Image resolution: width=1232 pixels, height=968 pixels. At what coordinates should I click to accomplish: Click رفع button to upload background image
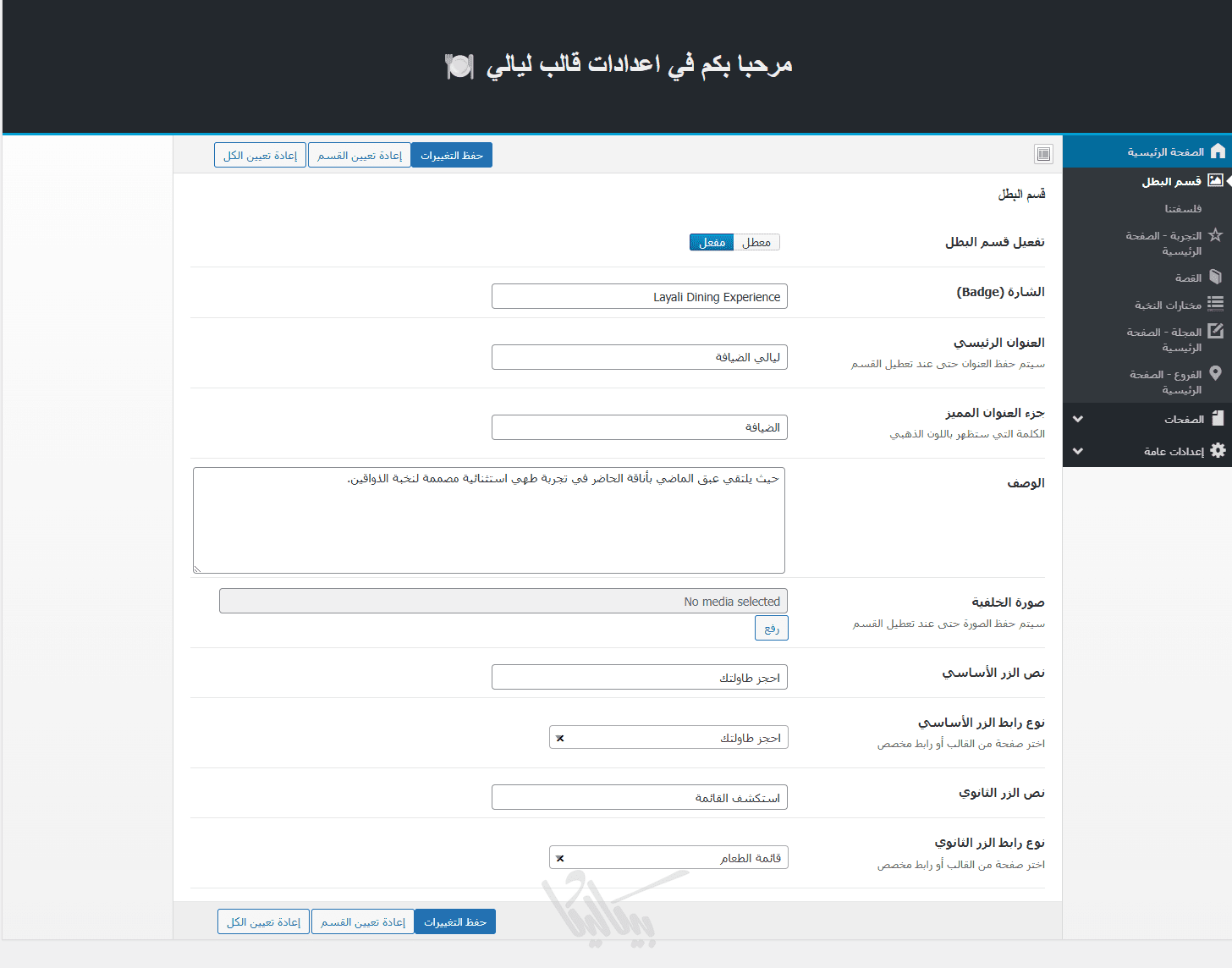[772, 628]
